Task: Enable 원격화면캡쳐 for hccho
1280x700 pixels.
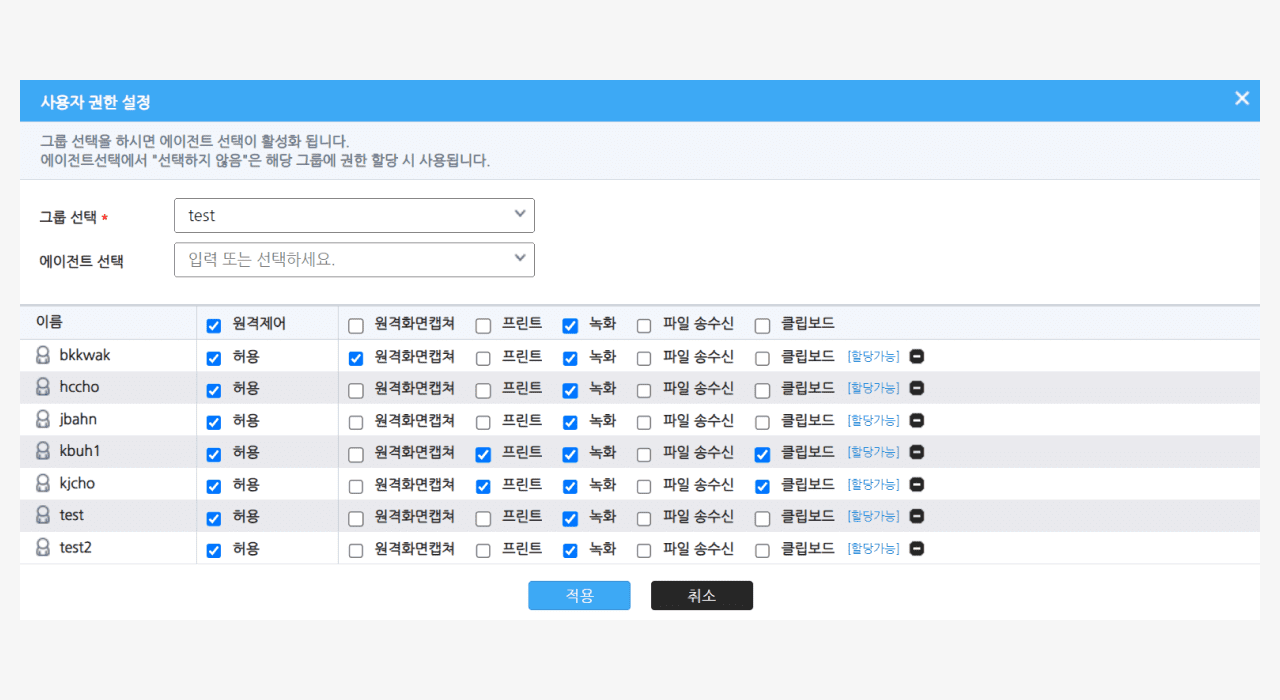Action: coord(355,389)
